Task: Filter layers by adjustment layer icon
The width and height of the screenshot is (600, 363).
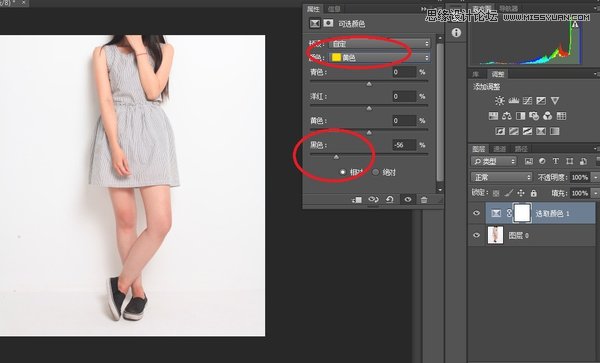Action: 542,161
